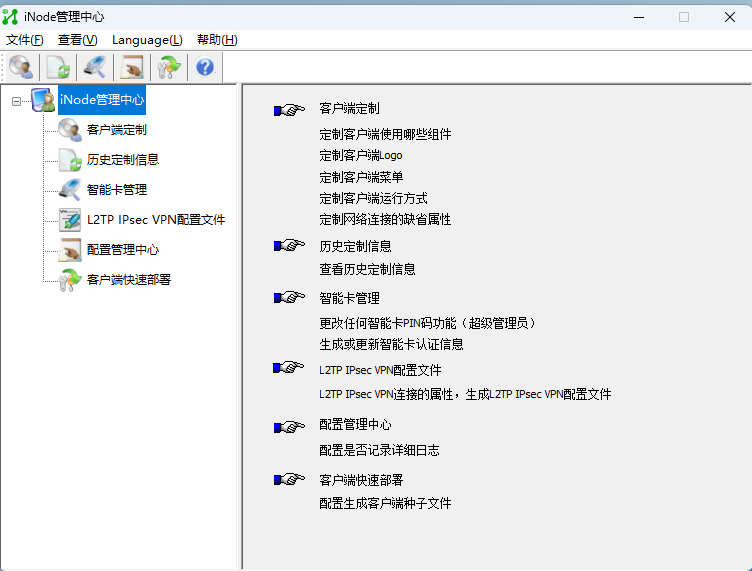Select 历史定制信息 in the tree
This screenshot has width=752, height=571.
[x=123, y=160]
